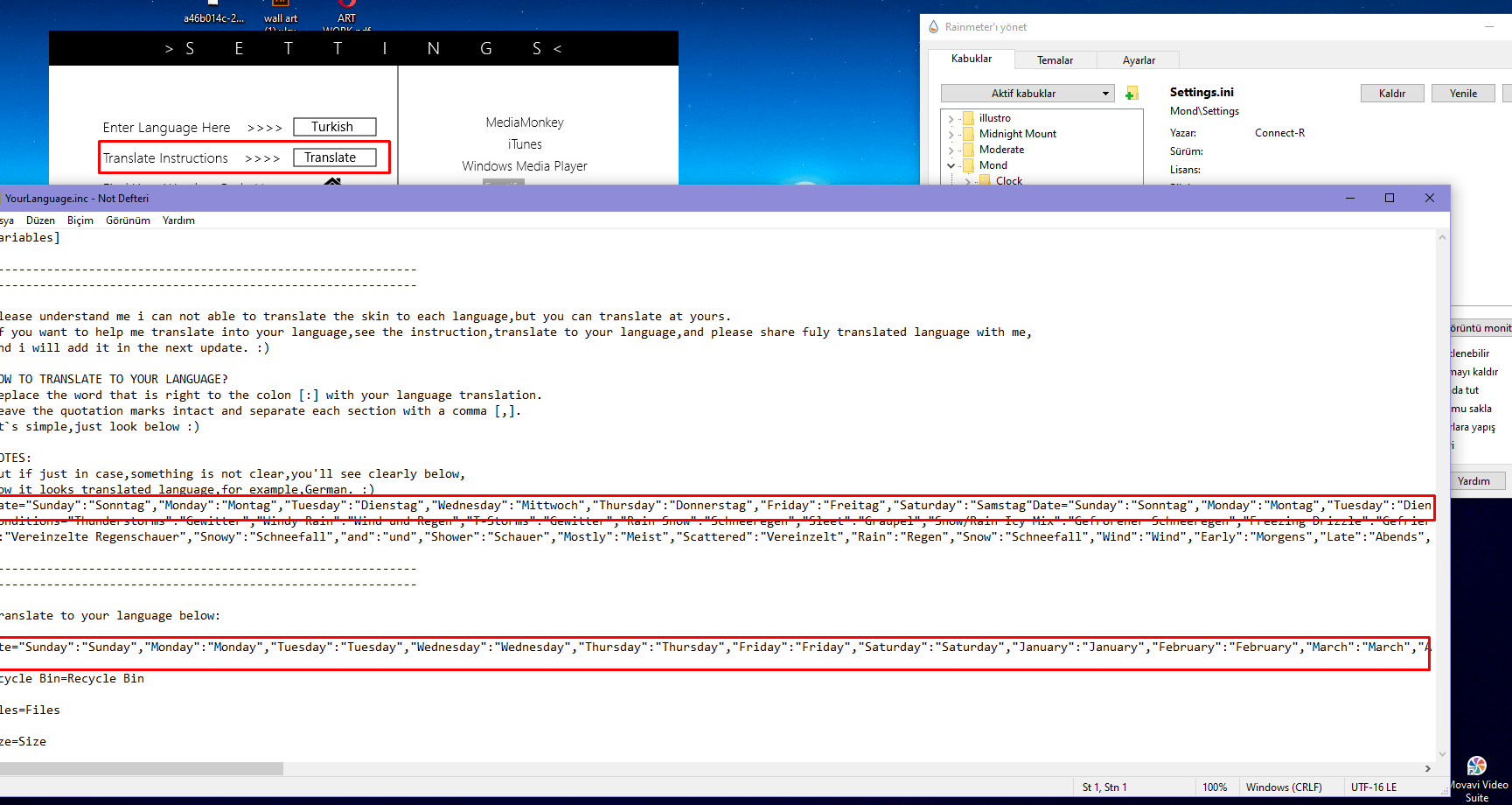Select the a46b014c-2... desktop icon label
Viewport: 1512px width, 805px height.
[x=213, y=18]
